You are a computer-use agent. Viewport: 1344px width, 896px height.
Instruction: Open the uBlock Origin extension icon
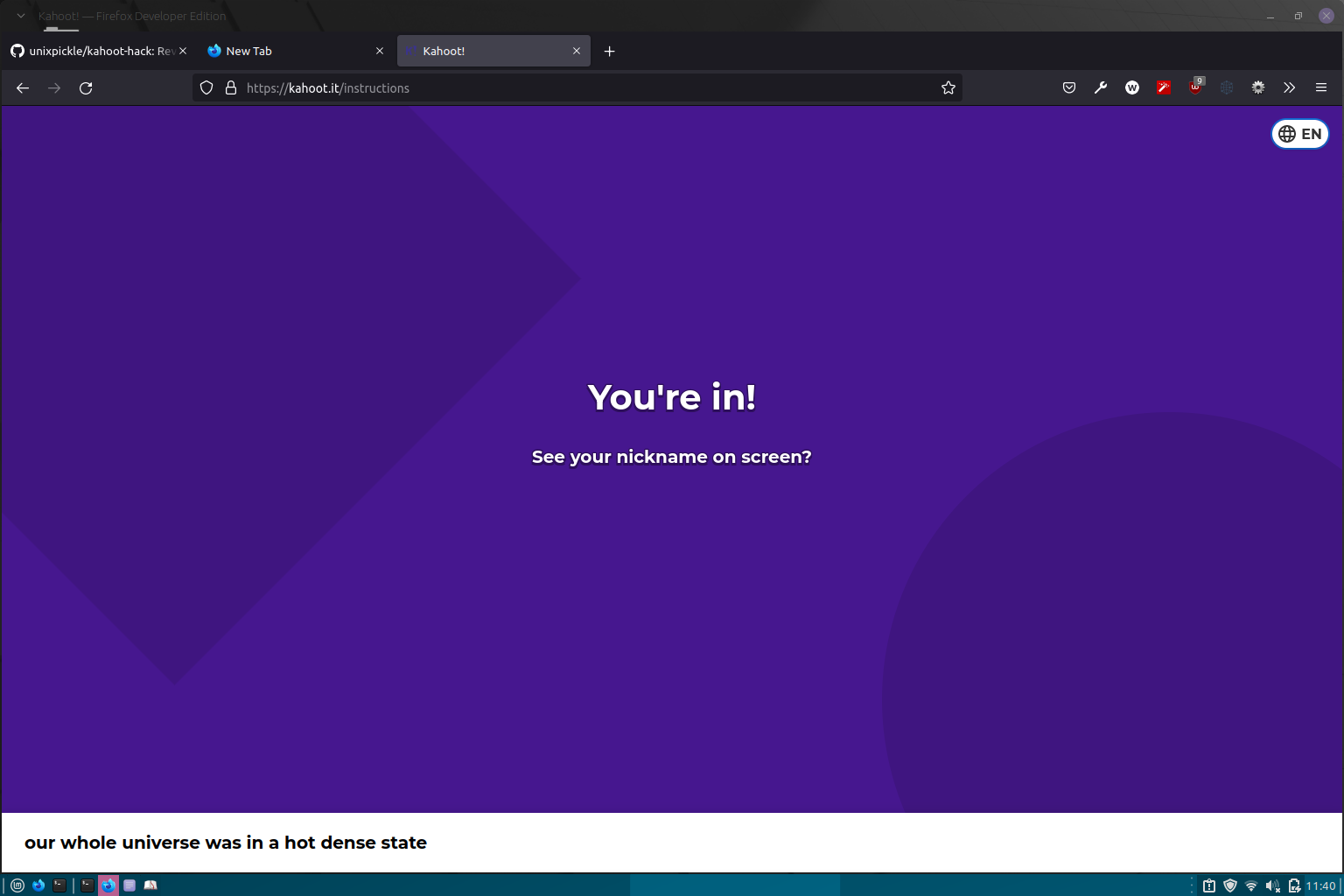click(x=1194, y=87)
